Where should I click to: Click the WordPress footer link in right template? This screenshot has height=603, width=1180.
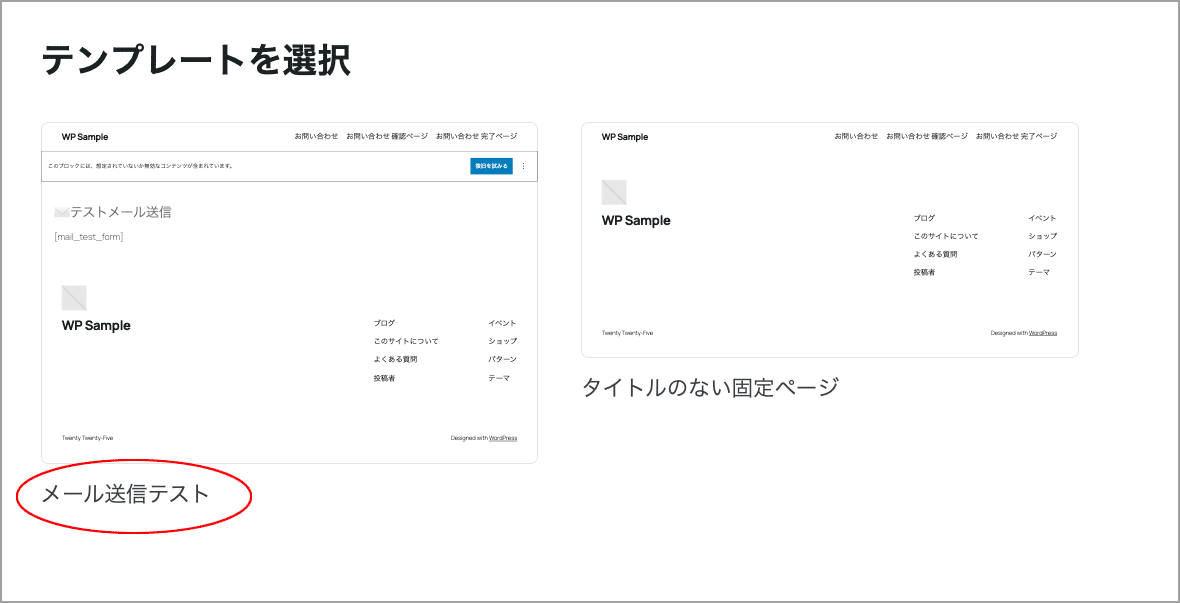(1042, 333)
